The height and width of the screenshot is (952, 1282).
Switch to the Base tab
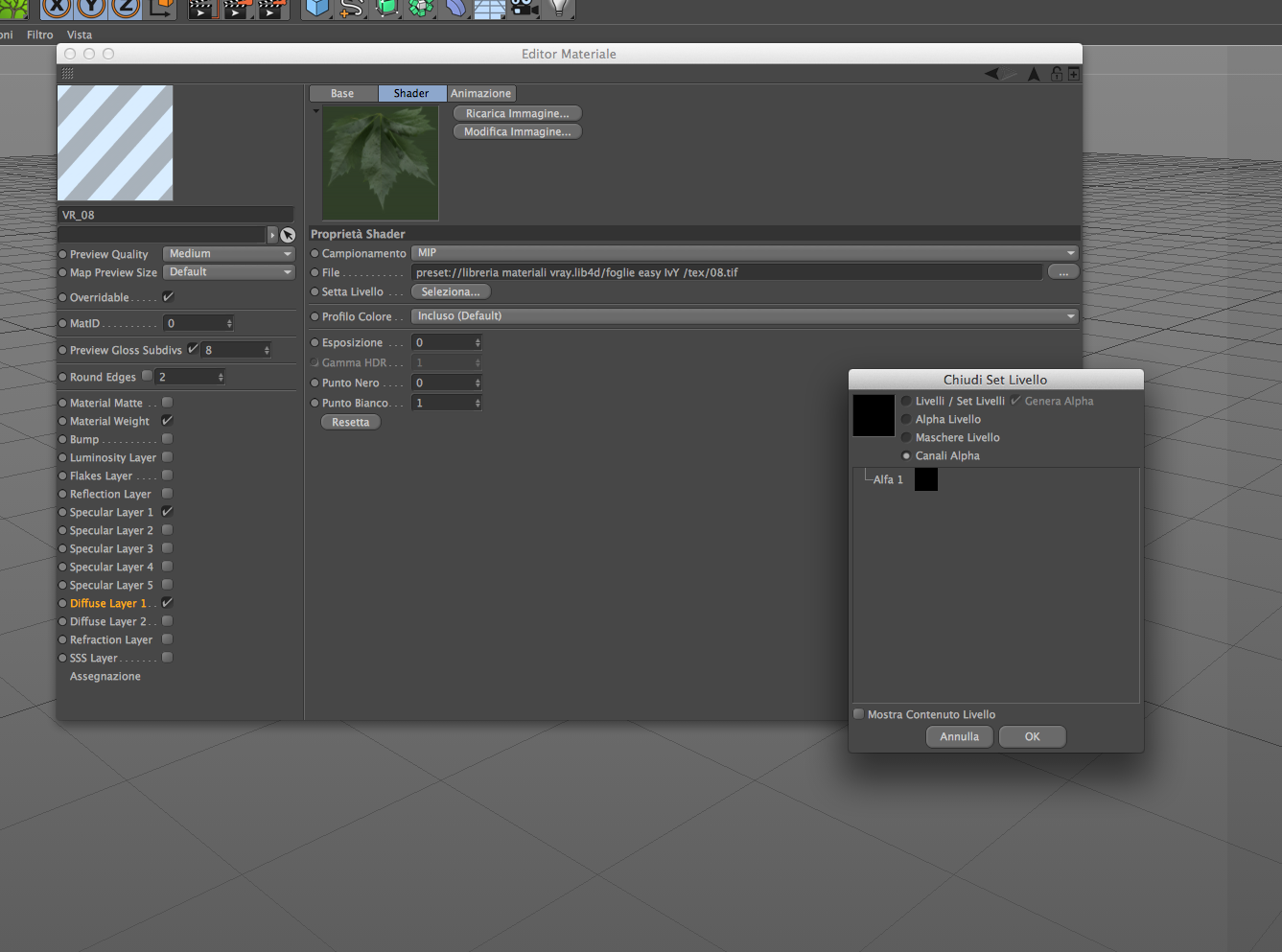tap(343, 93)
